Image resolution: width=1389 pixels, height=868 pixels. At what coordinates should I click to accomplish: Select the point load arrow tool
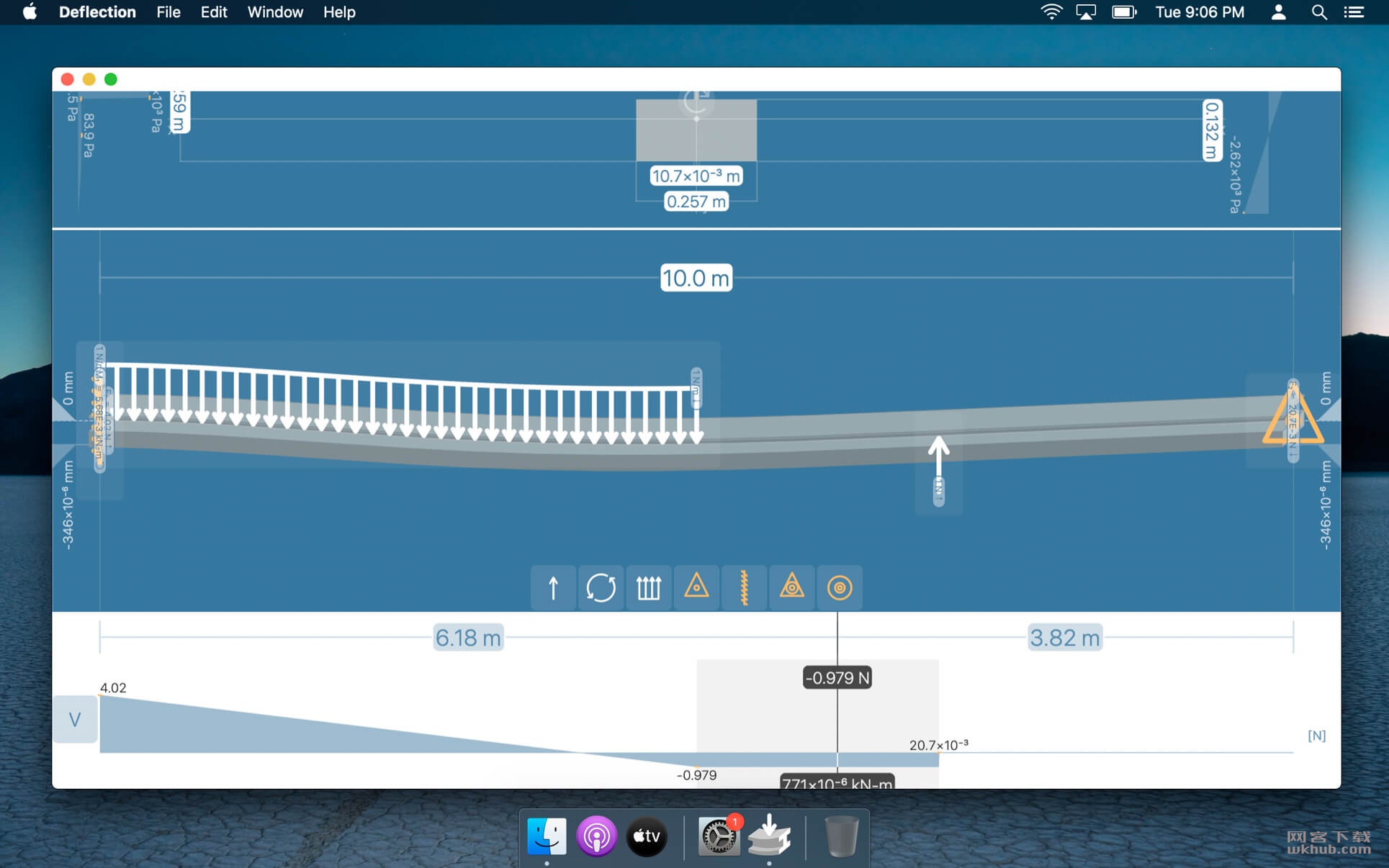[553, 588]
